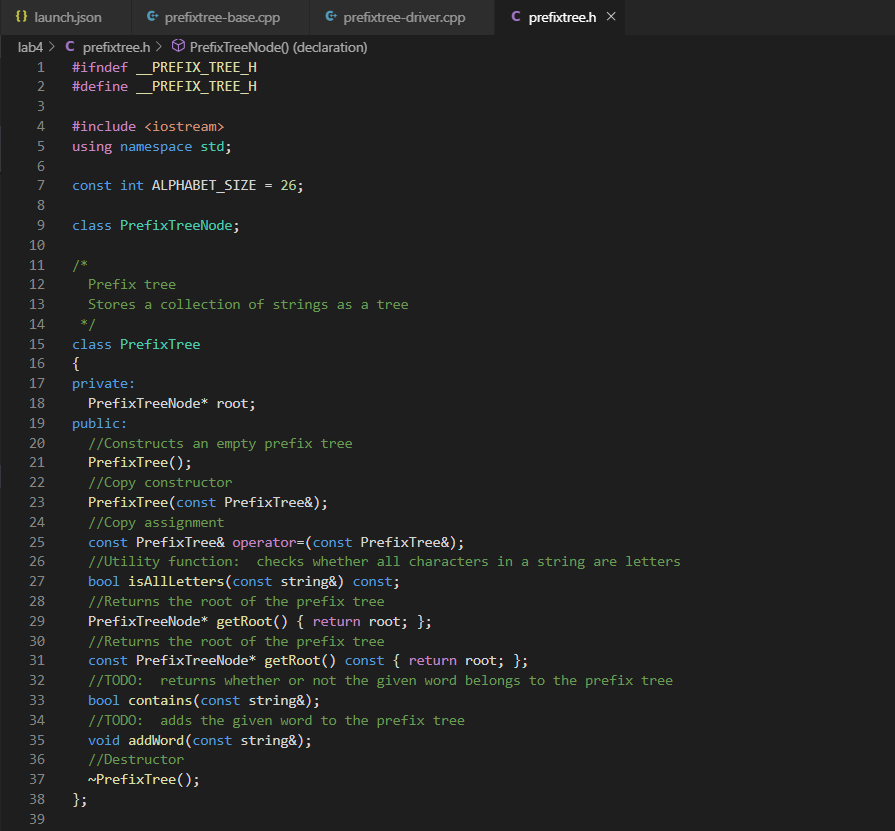Image resolution: width=895 pixels, height=831 pixels.
Task: Click line number 15 in the gutter
Action: click(x=38, y=344)
